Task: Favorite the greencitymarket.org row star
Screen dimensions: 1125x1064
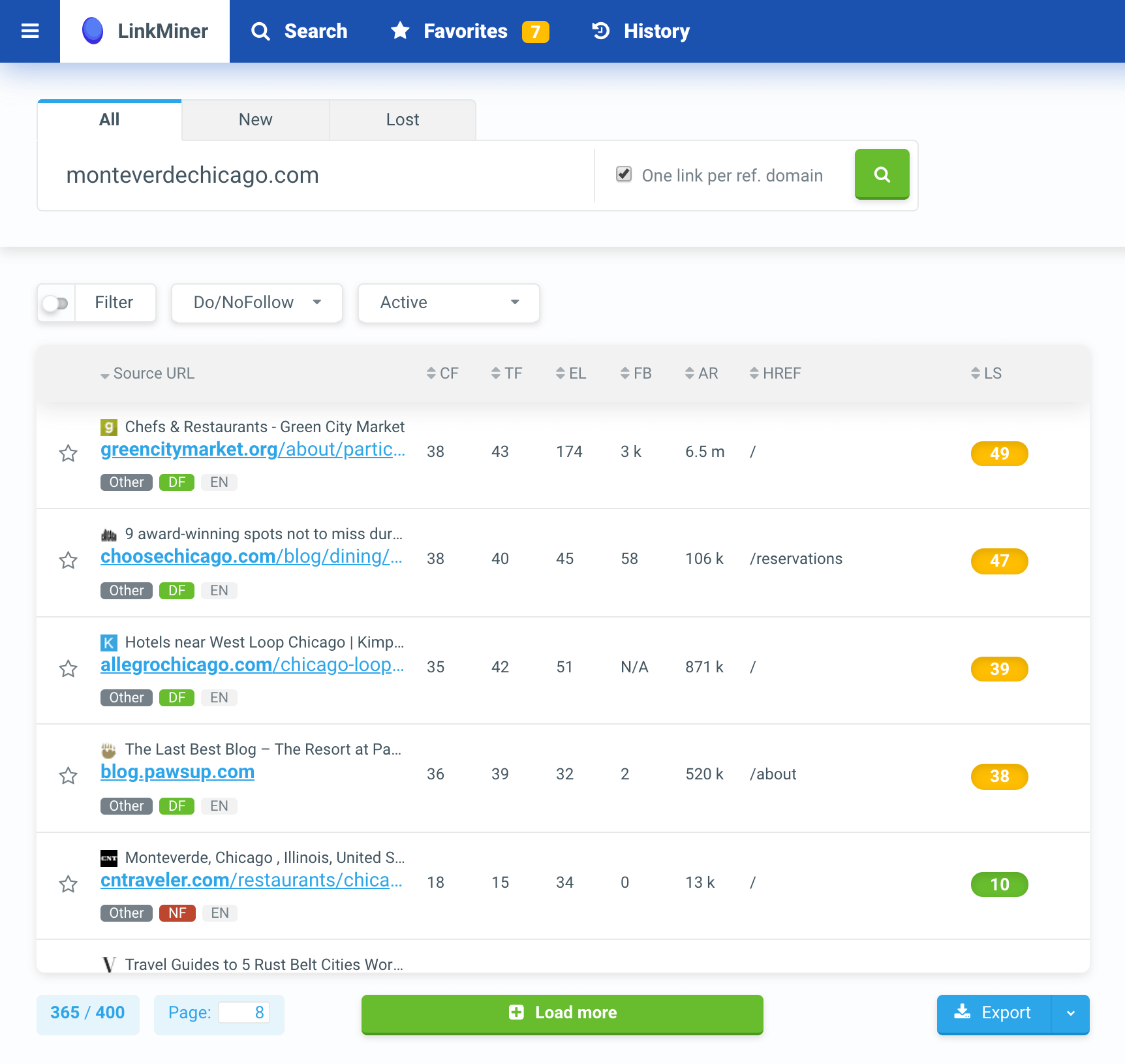Action: [x=69, y=453]
